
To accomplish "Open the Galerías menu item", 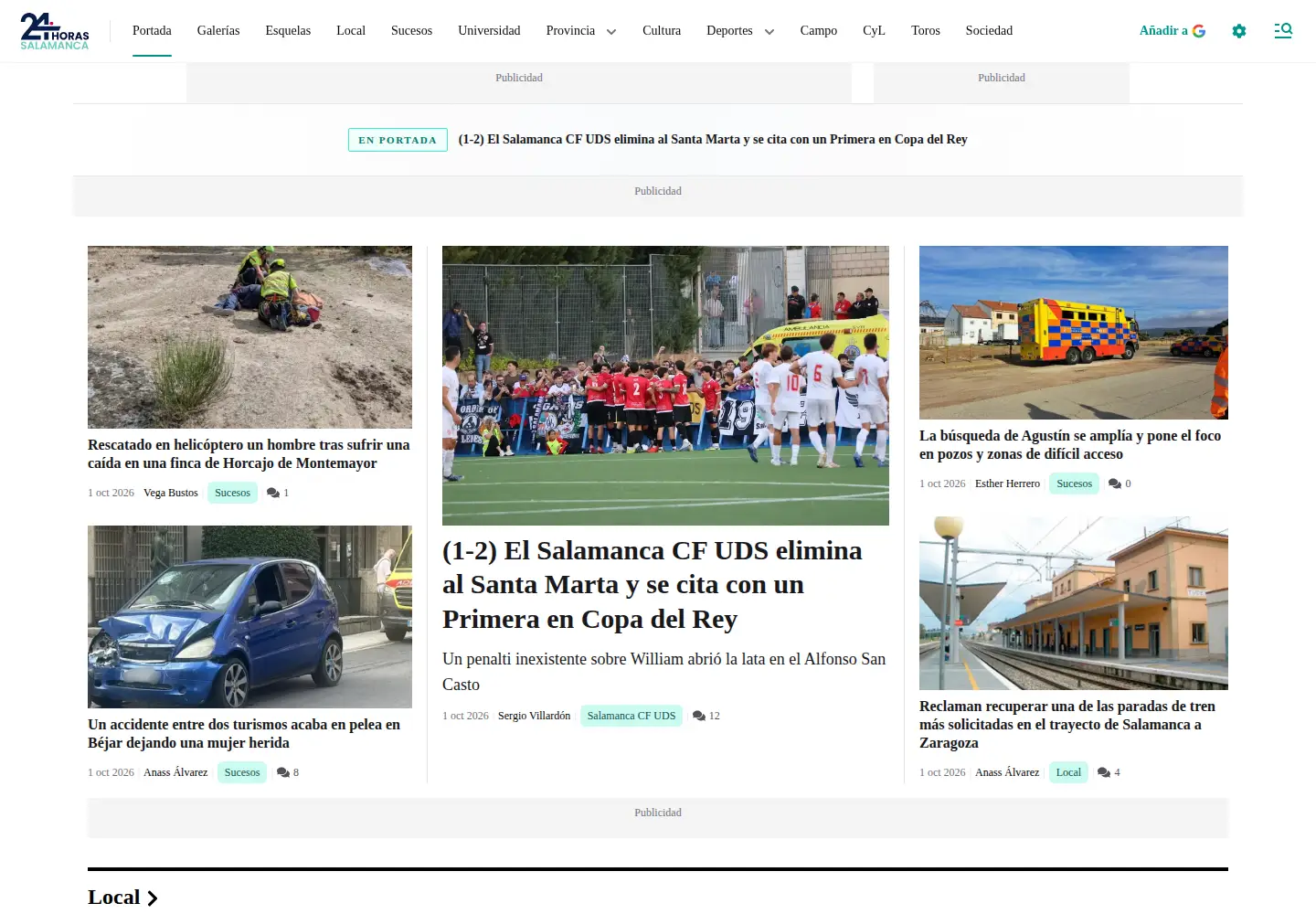I will 218,31.
